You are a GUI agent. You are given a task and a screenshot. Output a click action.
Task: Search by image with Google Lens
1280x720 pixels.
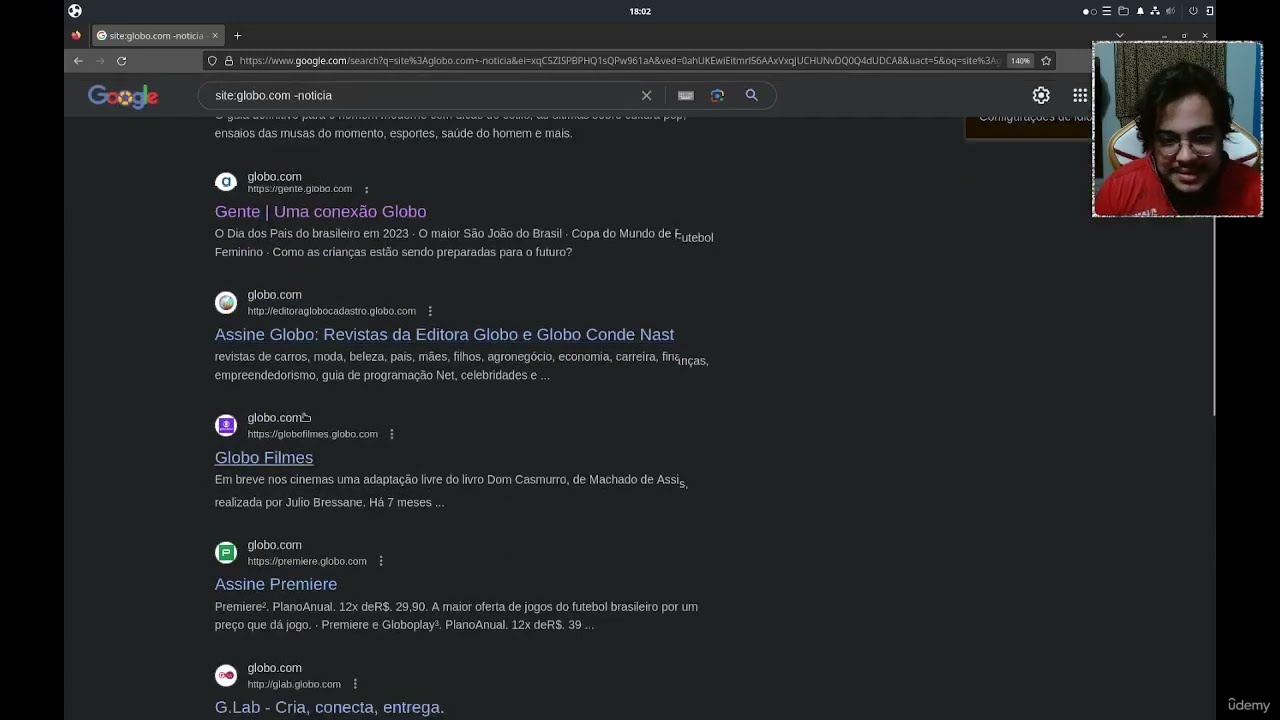tap(717, 95)
